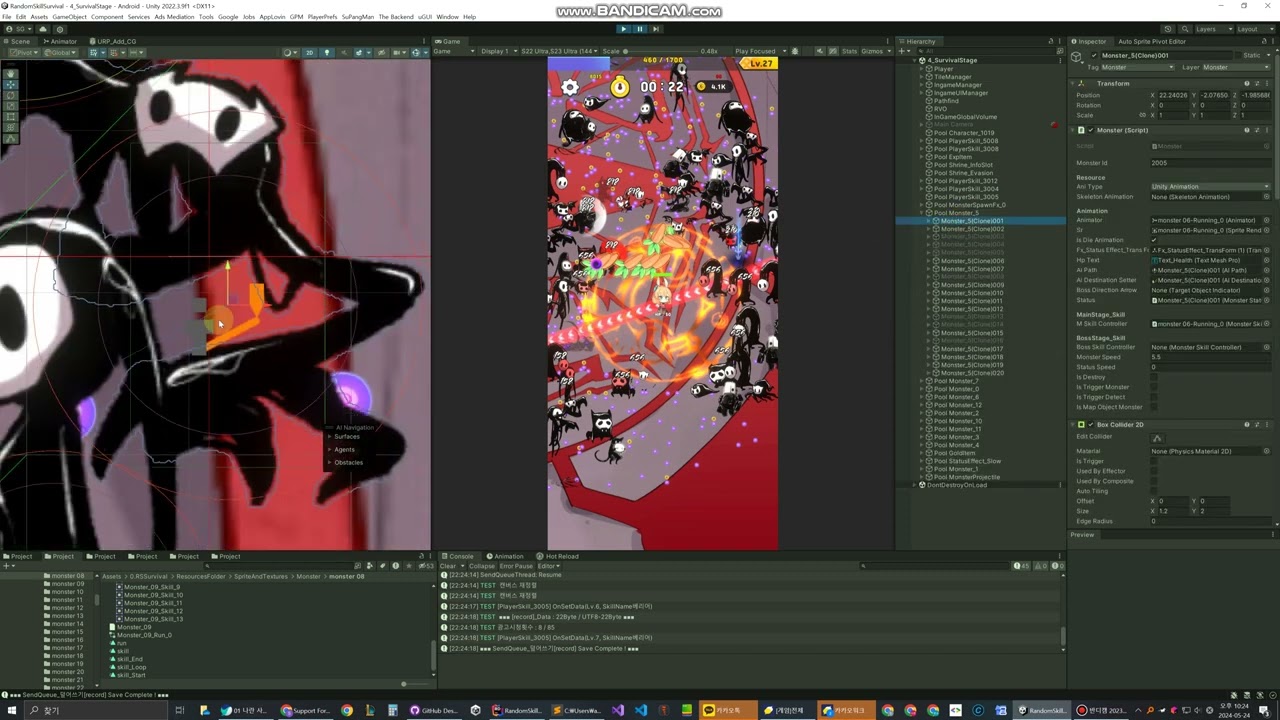Open the cloud services icon

[x=45, y=29]
